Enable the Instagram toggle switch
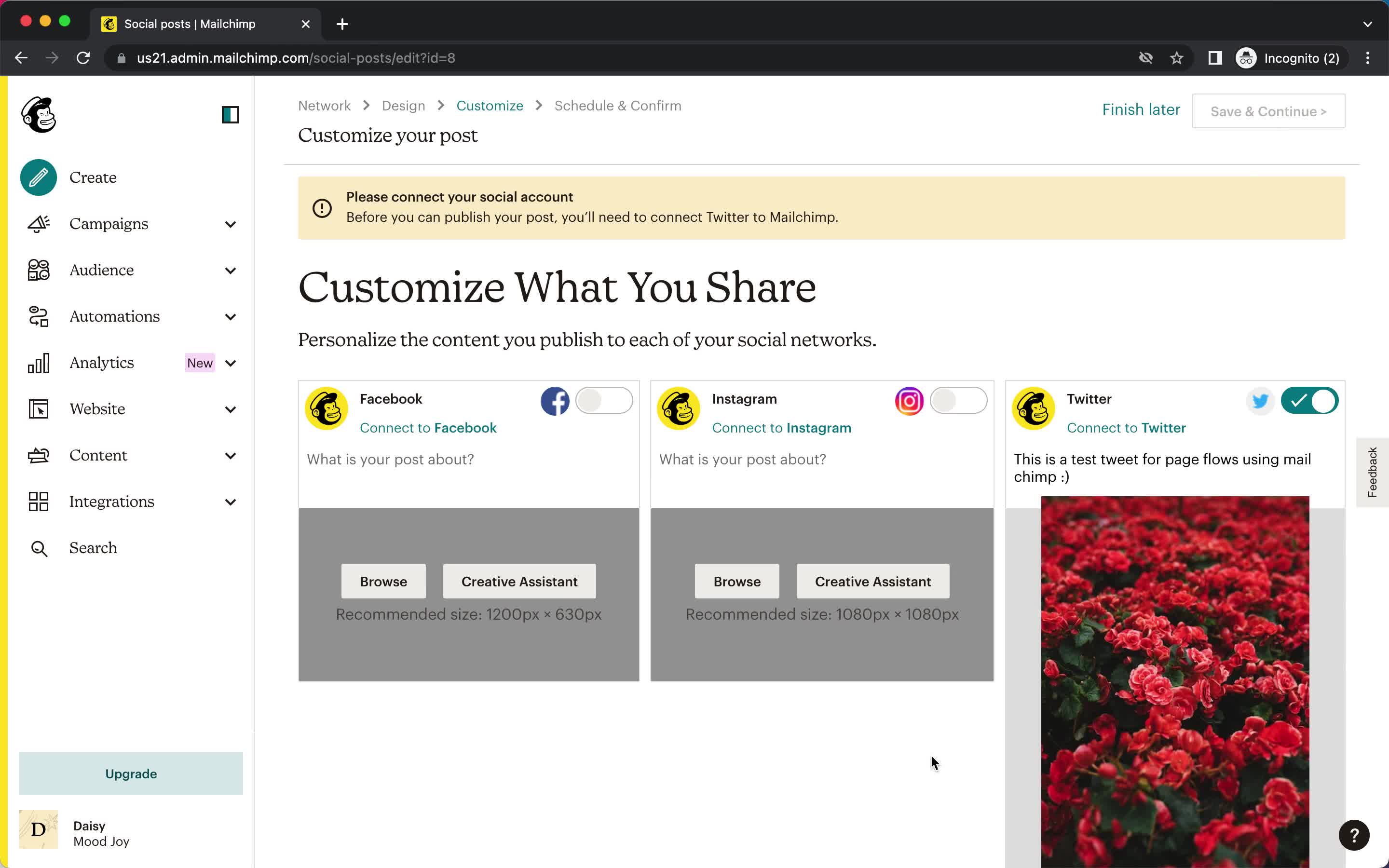 tap(958, 400)
